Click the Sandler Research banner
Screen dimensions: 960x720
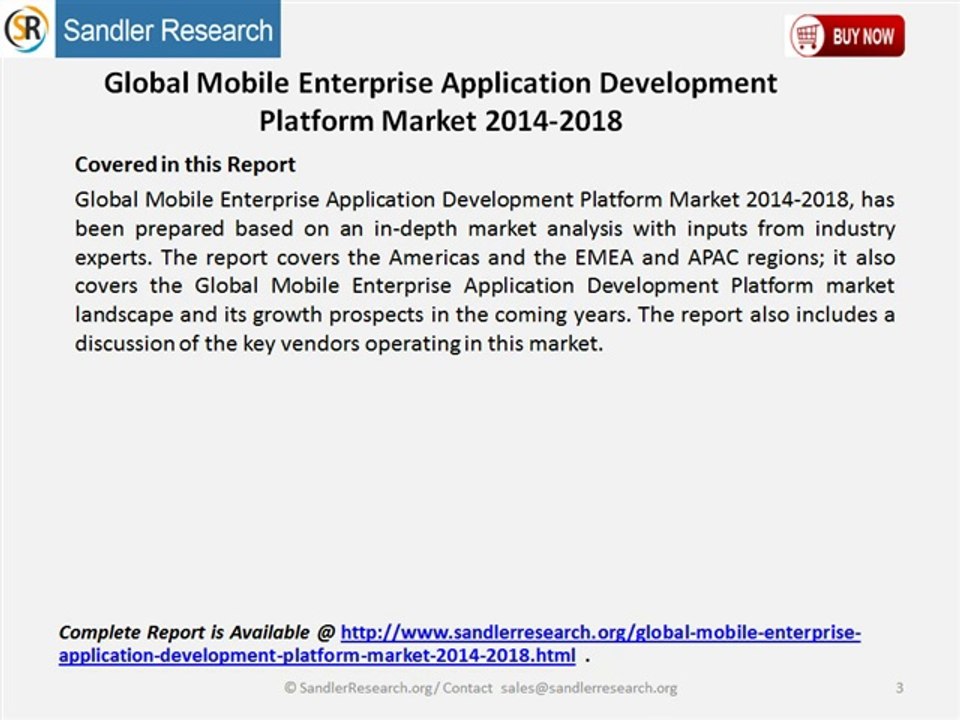click(x=168, y=29)
